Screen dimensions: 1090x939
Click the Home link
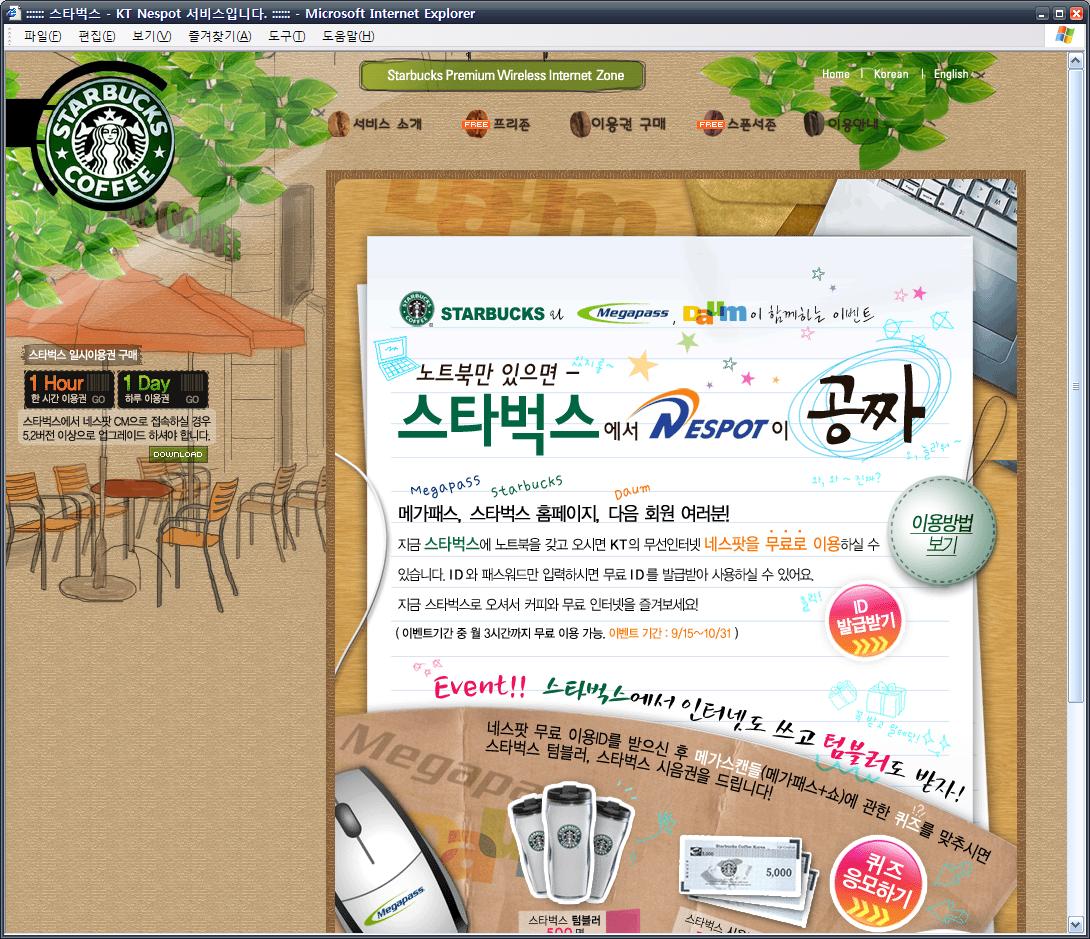pos(836,74)
